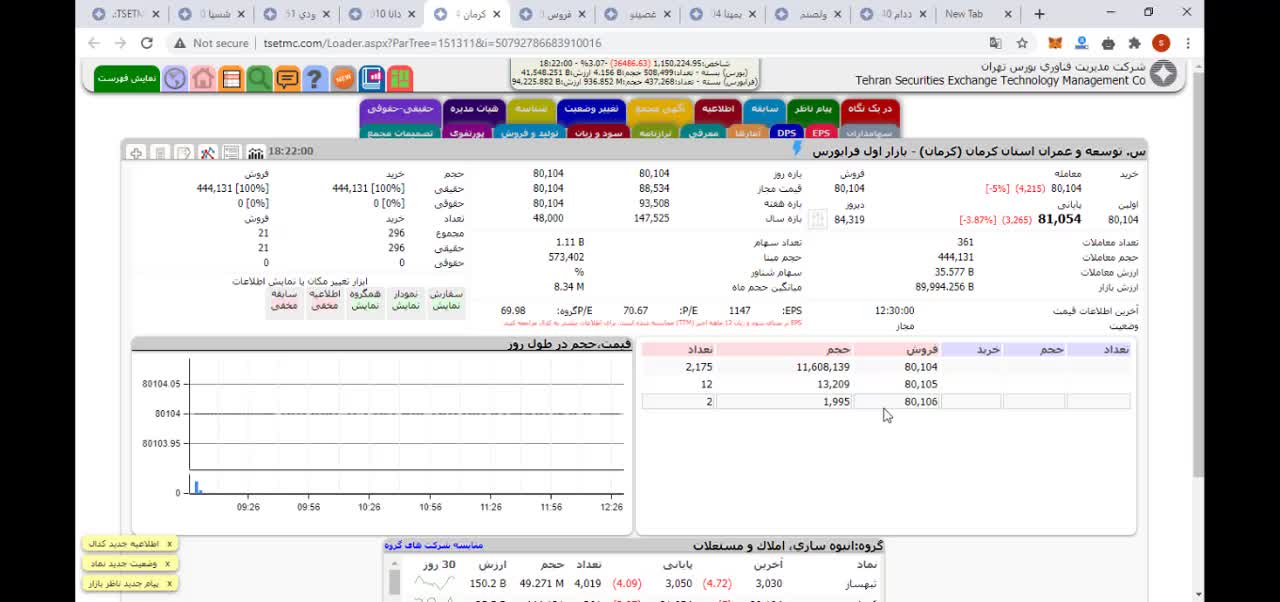Open the حقیقی-حقوقی tab

[x=400, y=108]
